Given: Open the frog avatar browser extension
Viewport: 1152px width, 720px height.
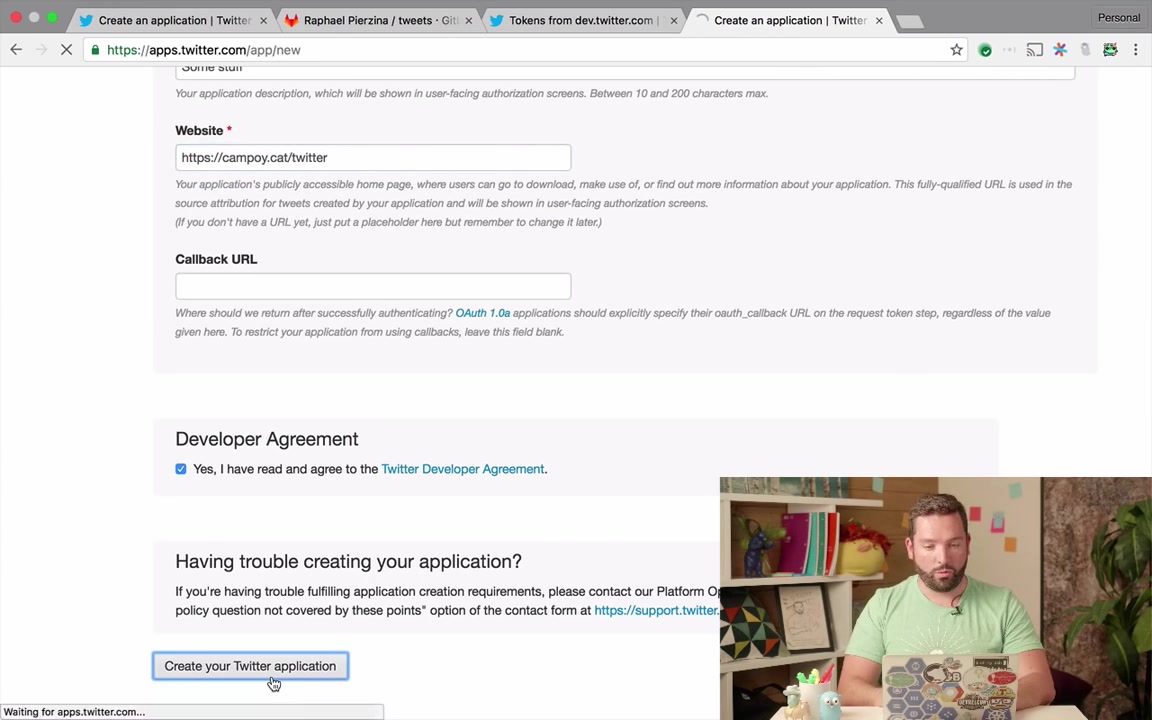Looking at the screenshot, I should pos(1110,50).
